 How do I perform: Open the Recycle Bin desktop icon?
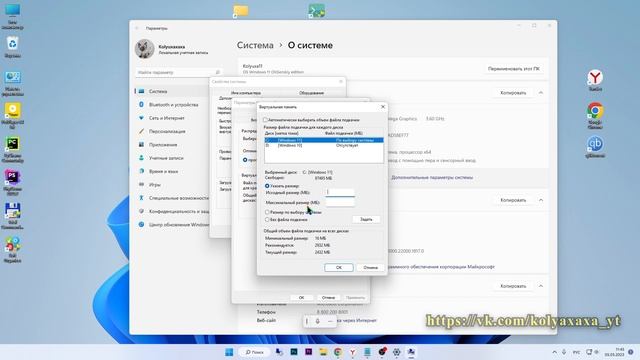(12, 47)
